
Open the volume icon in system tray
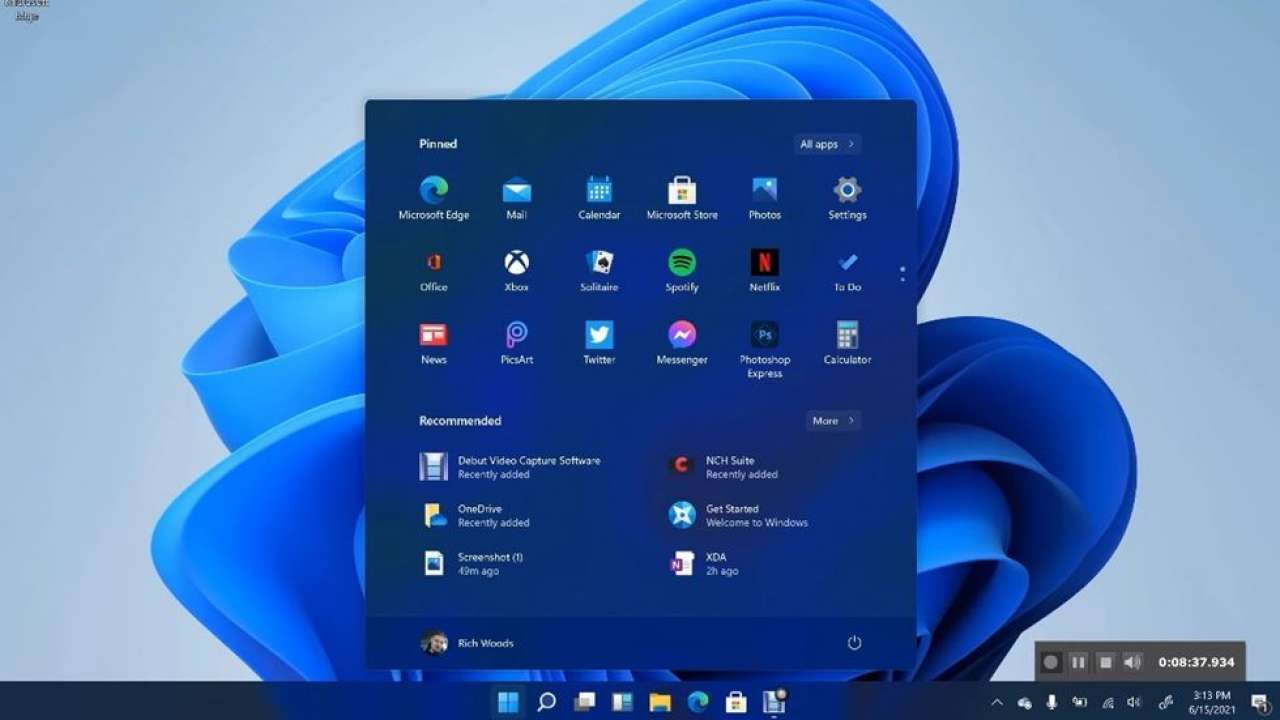tap(1134, 702)
